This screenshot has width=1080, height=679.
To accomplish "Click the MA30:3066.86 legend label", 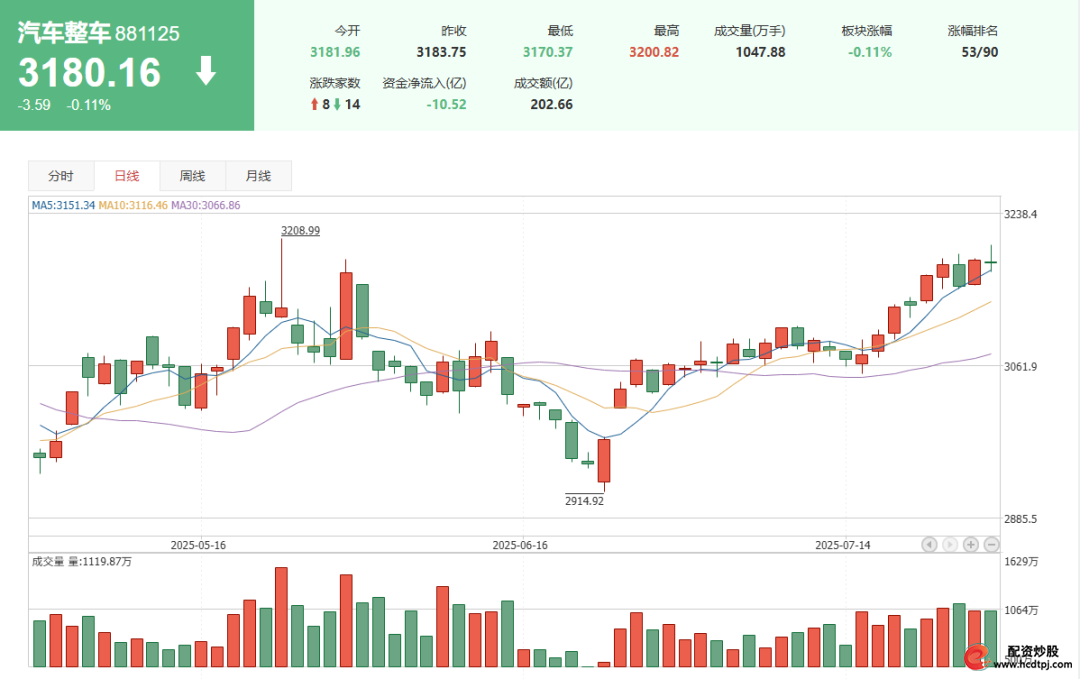I will click(206, 205).
